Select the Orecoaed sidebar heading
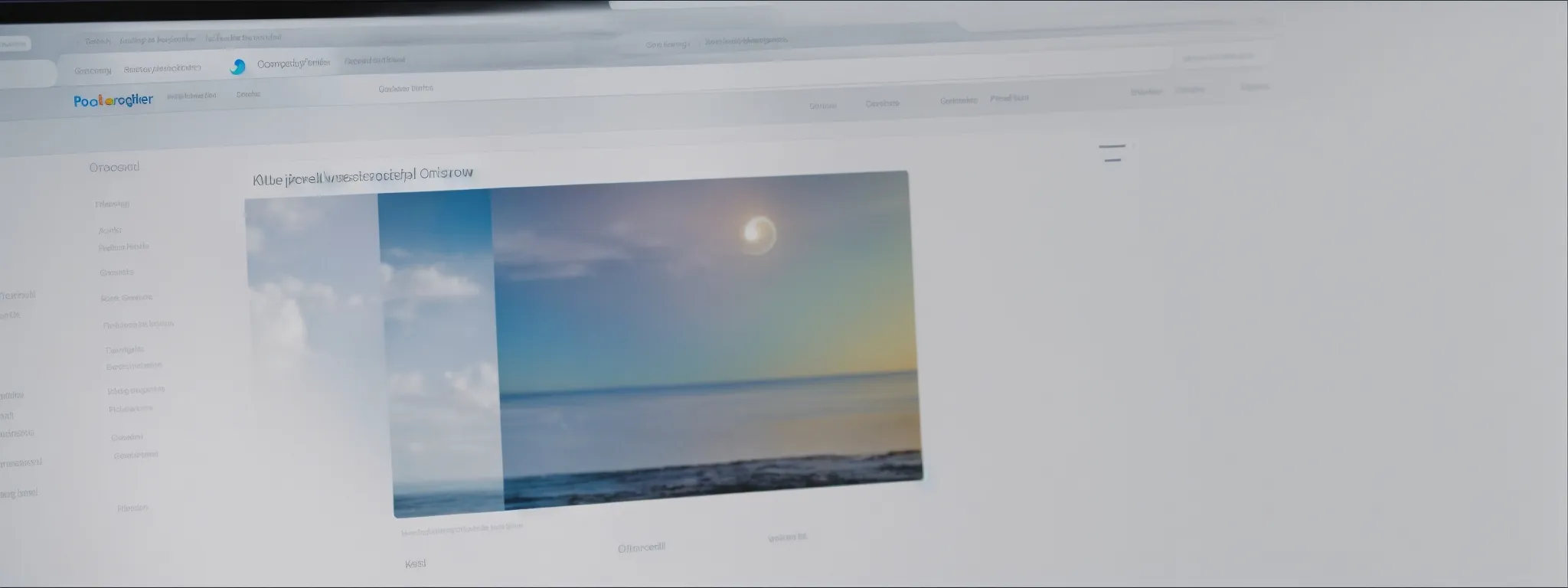Viewport: 1568px width, 588px height. pyautogui.click(x=114, y=167)
